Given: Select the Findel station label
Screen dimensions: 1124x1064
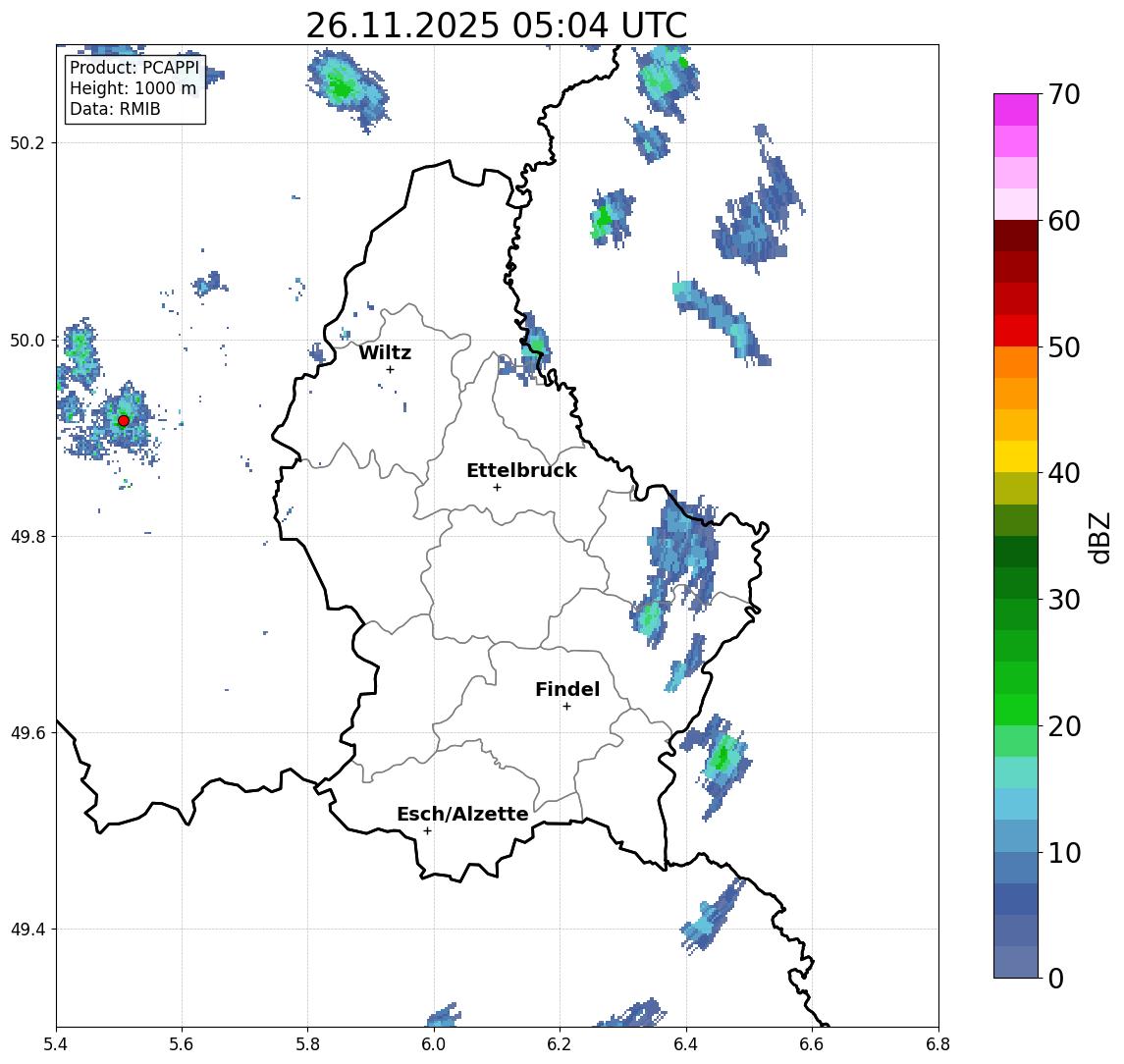Looking at the screenshot, I should pos(567,689).
